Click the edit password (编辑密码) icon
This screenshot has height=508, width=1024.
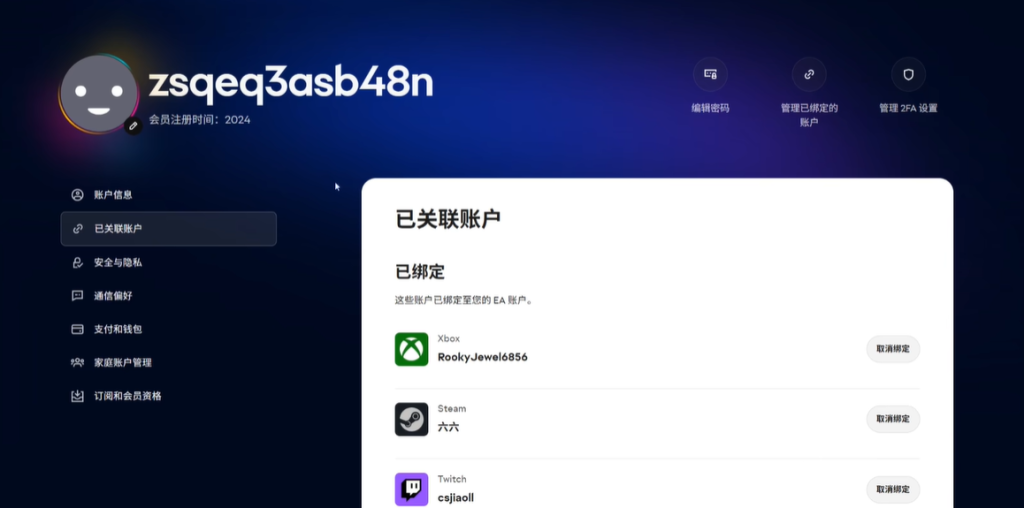click(710, 74)
